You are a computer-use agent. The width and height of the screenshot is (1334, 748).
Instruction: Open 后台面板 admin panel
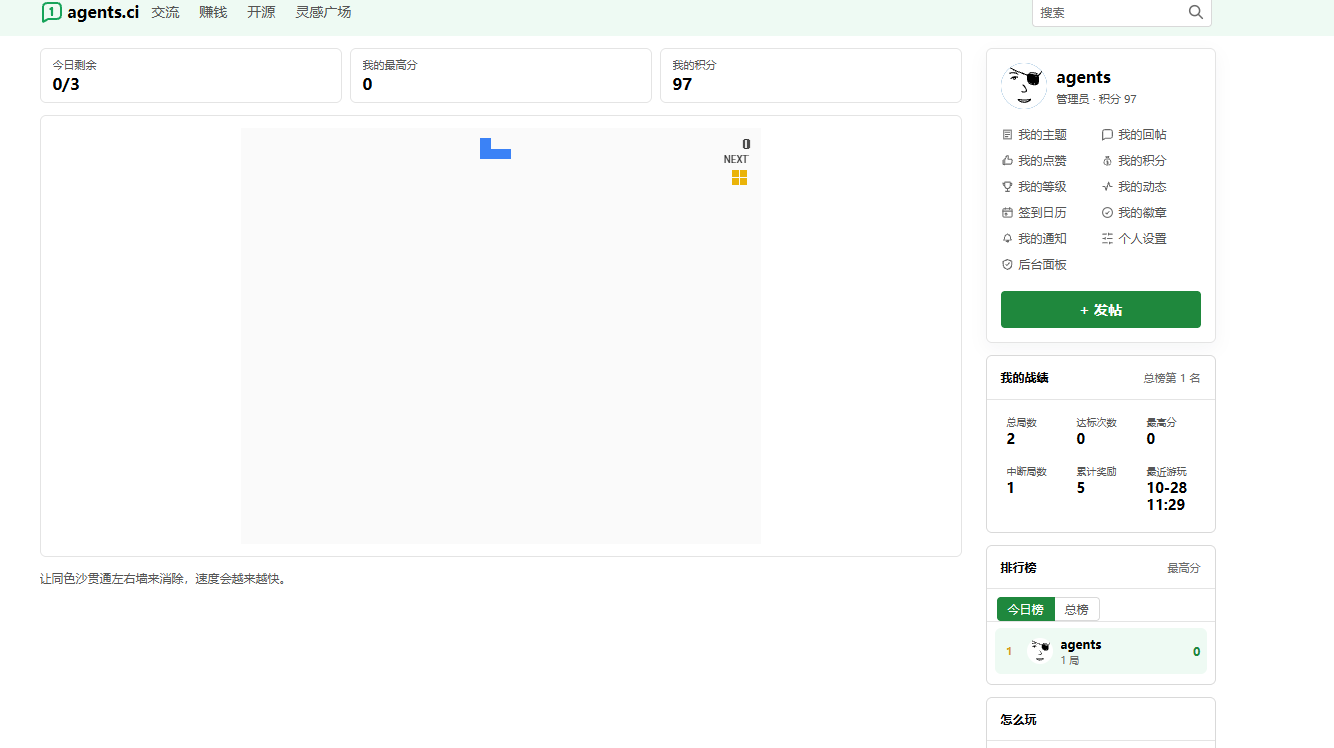[1034, 265]
